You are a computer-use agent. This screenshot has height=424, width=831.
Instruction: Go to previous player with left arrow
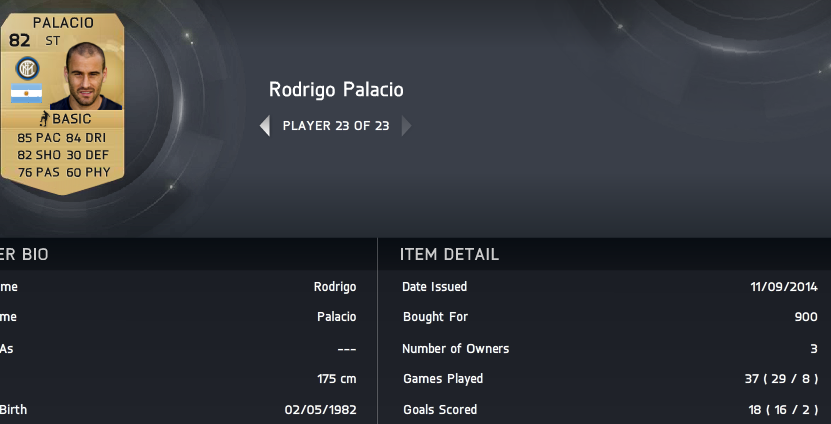(x=264, y=126)
